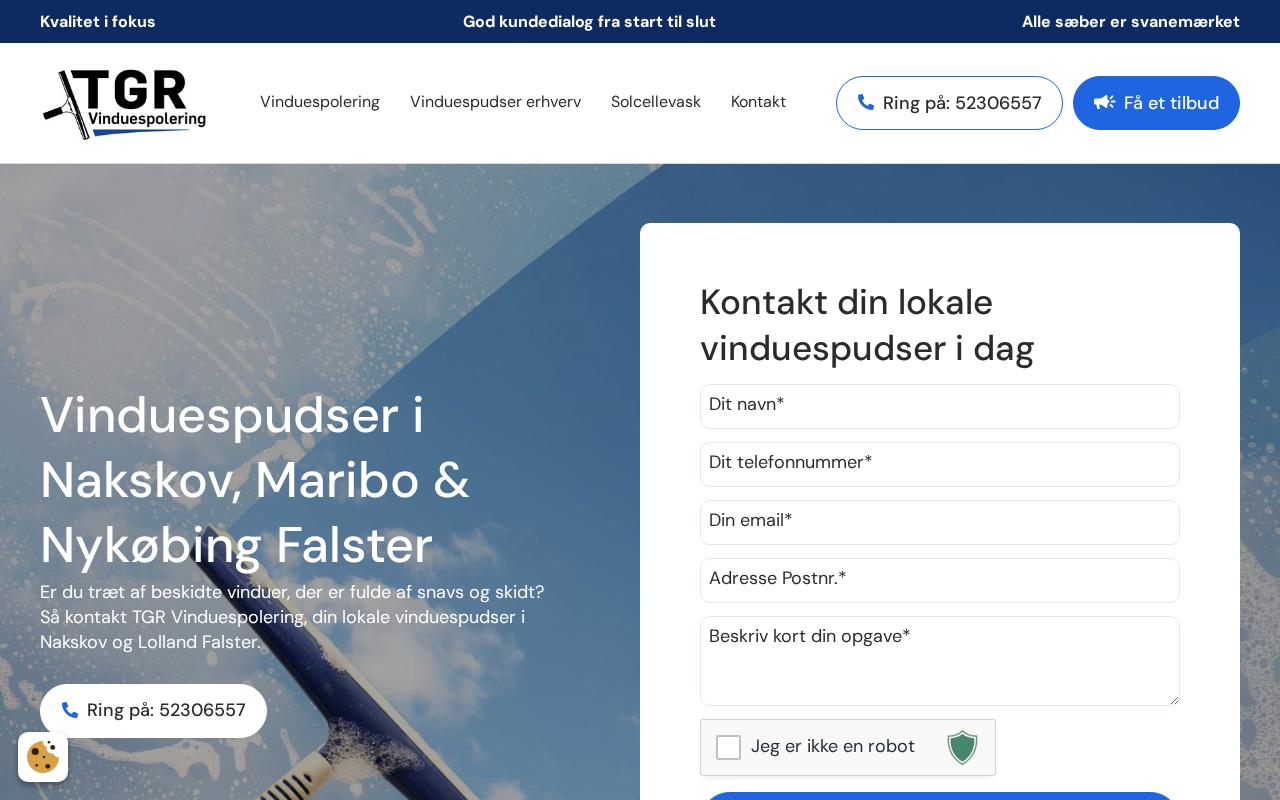This screenshot has width=1280, height=800.
Task: Go to Vinduespudser erhverv page
Action: pos(495,102)
